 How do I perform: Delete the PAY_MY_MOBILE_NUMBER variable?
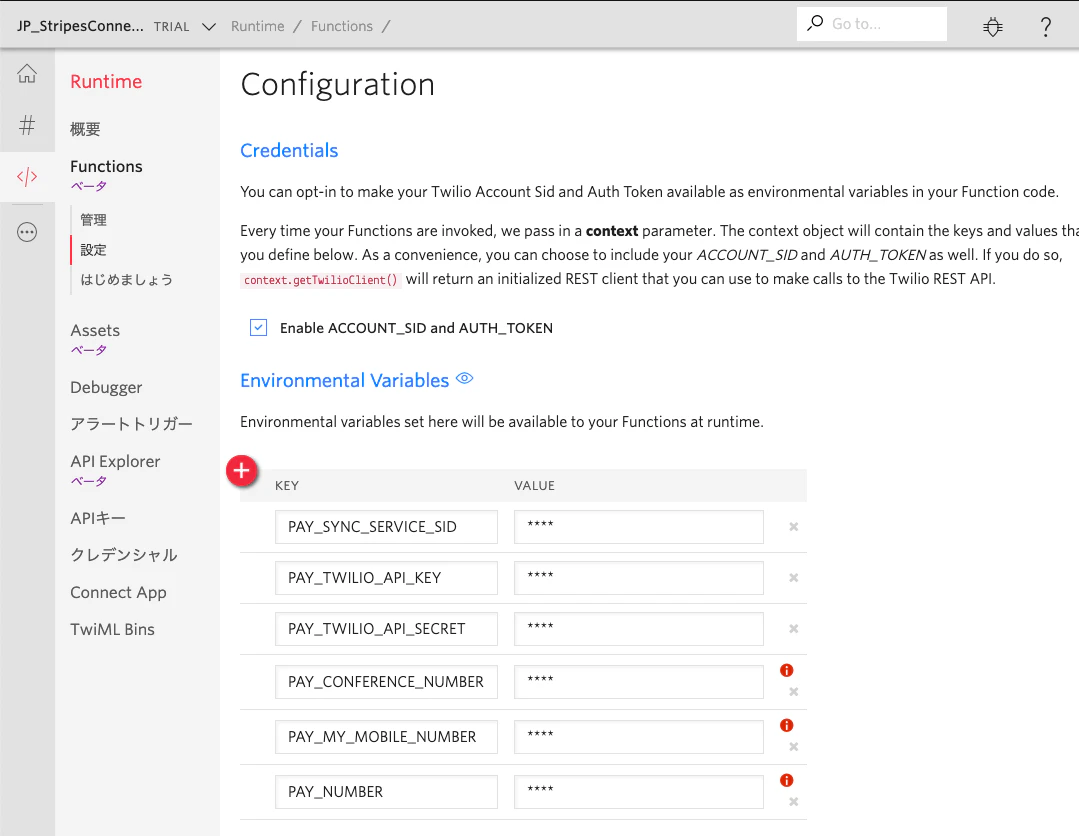(x=793, y=747)
